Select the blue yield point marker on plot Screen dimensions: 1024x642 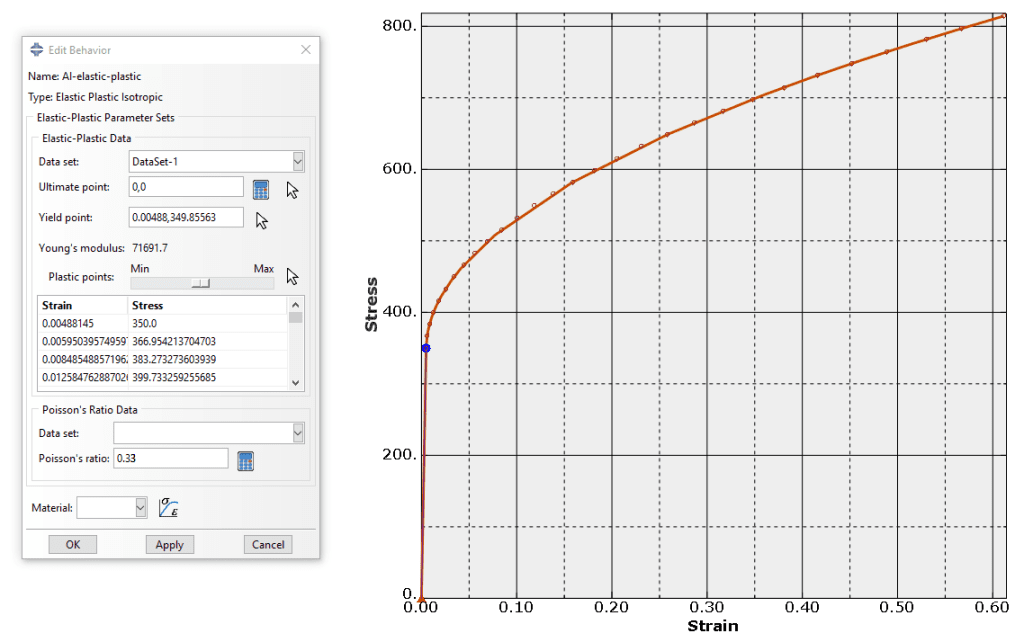point(426,348)
